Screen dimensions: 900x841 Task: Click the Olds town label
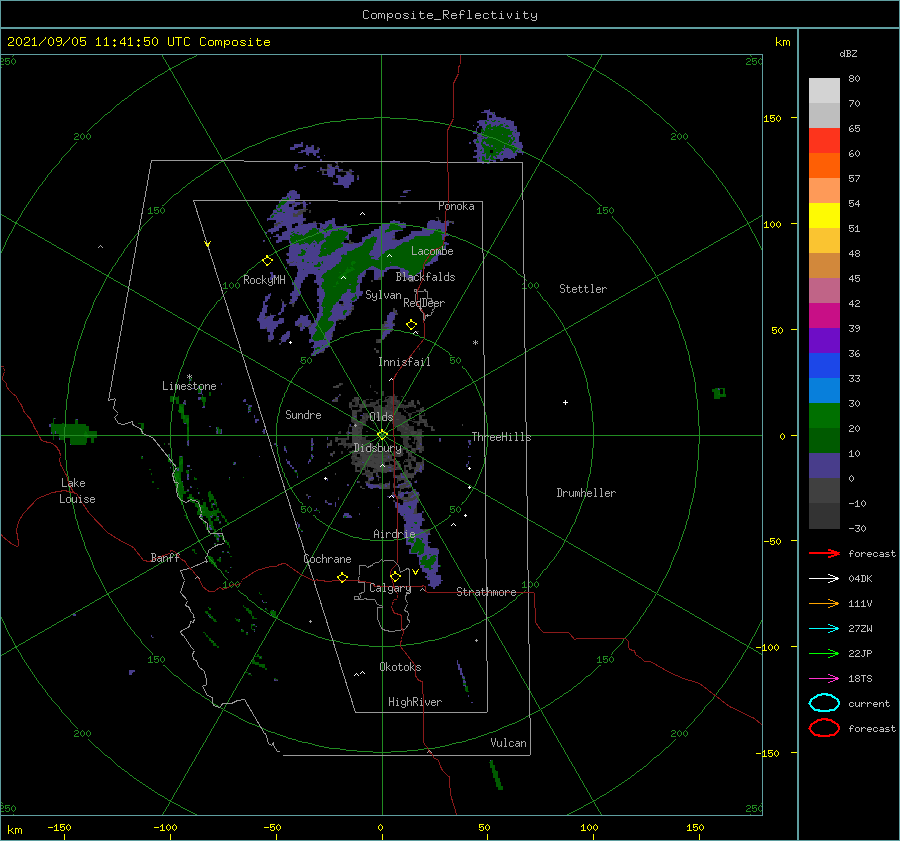click(x=381, y=417)
